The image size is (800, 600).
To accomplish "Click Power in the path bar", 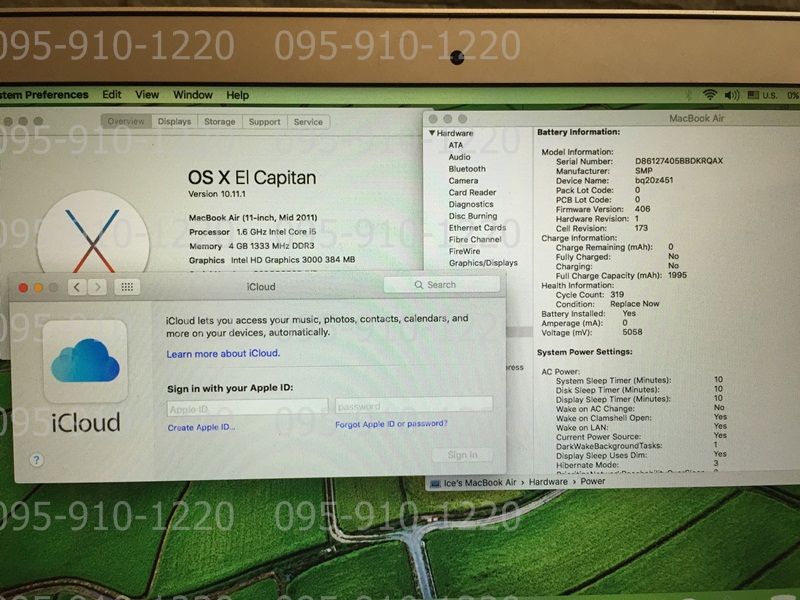I will coord(593,481).
